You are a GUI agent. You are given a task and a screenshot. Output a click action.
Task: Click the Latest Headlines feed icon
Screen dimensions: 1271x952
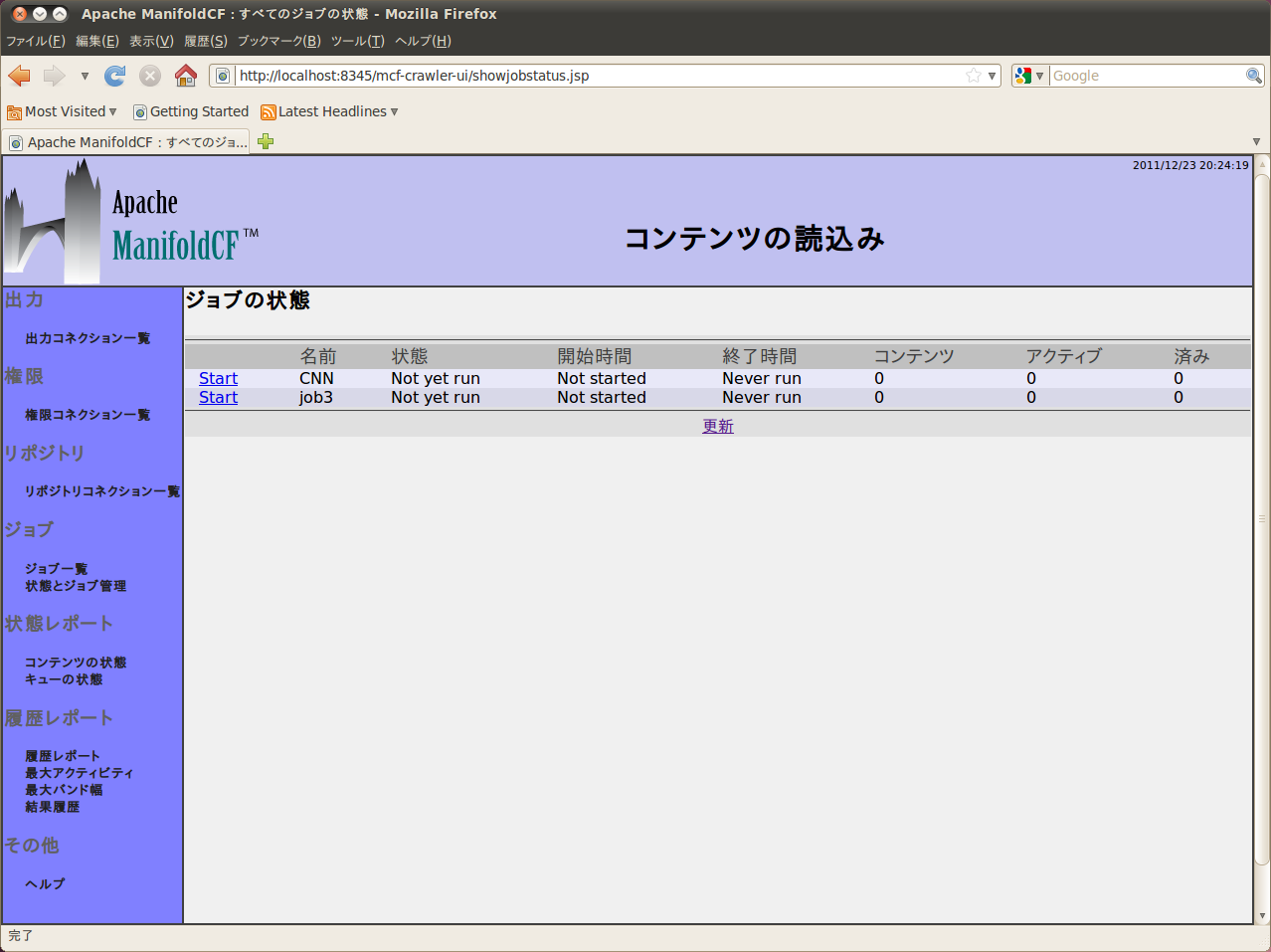tap(268, 112)
